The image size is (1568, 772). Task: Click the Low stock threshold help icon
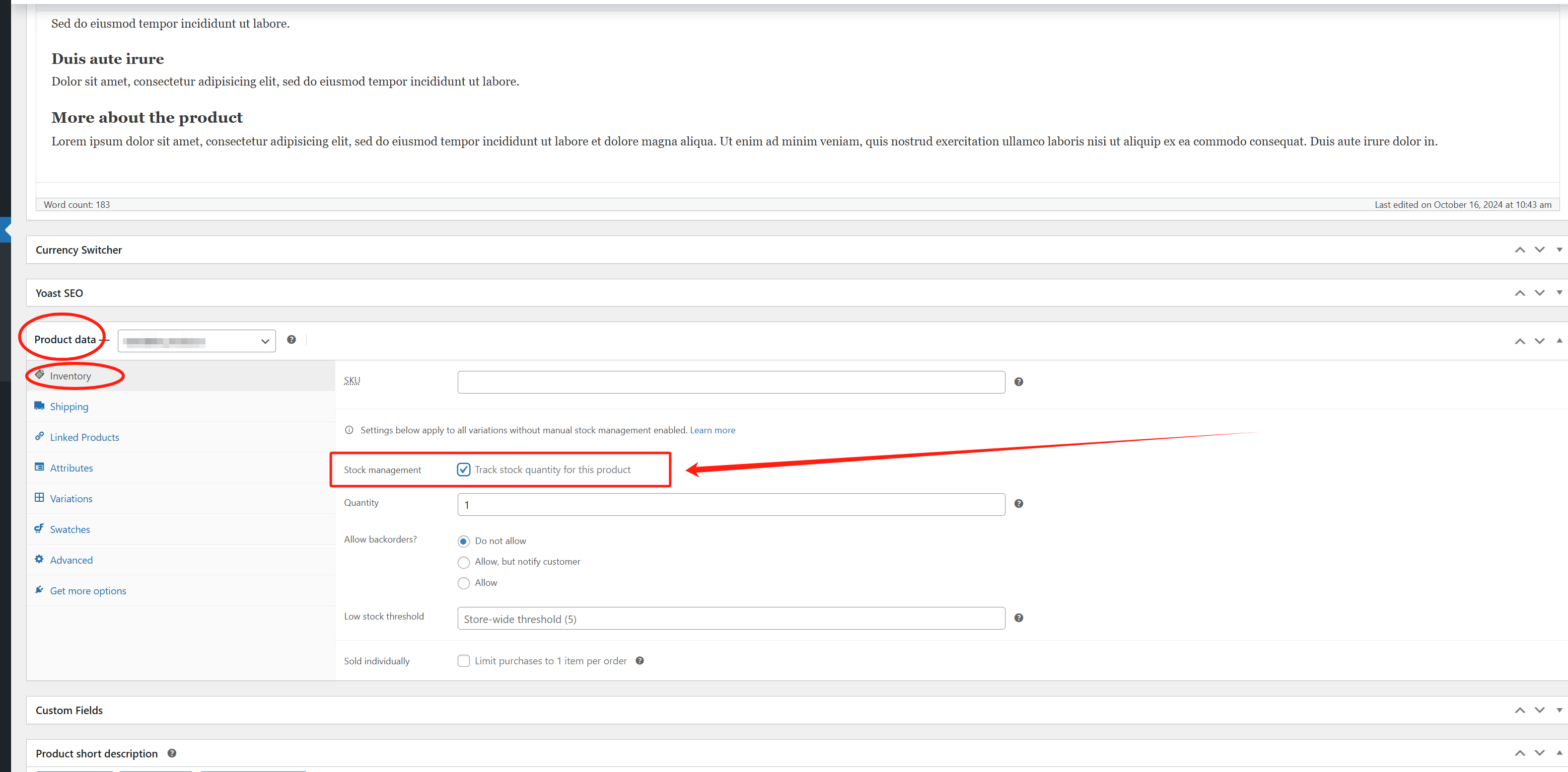[x=1018, y=617]
